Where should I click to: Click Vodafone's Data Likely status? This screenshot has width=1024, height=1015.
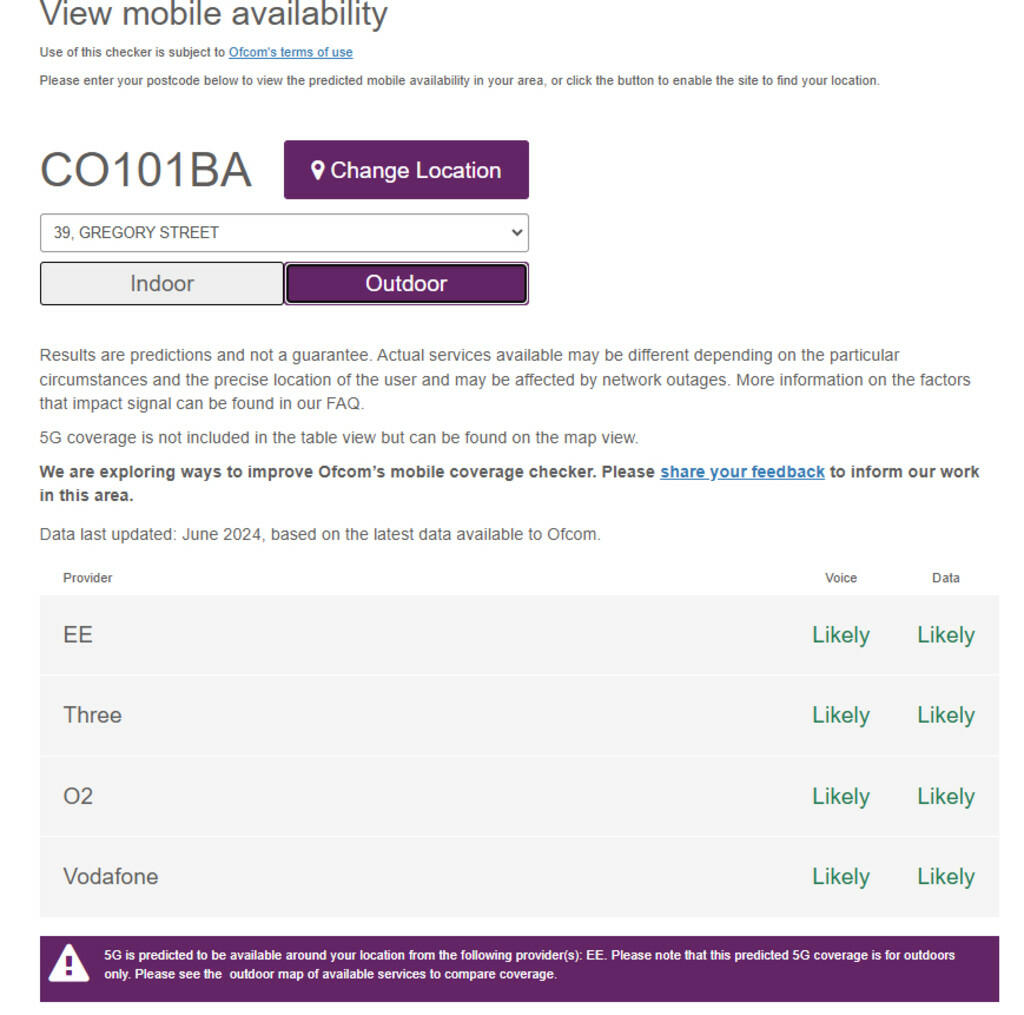945,876
